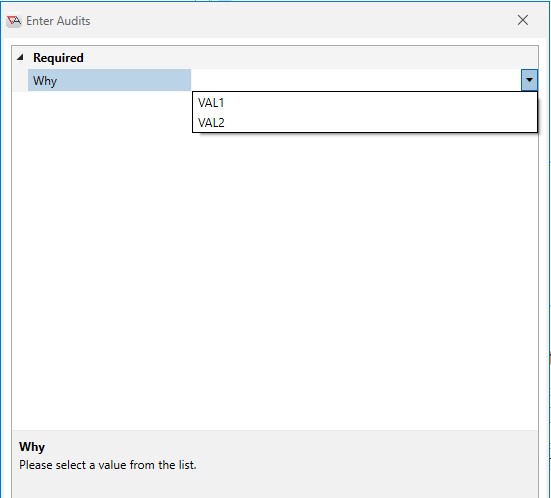Choose VAL1 from the dropdown list
Screen dimensions: 551x498
[365, 103]
